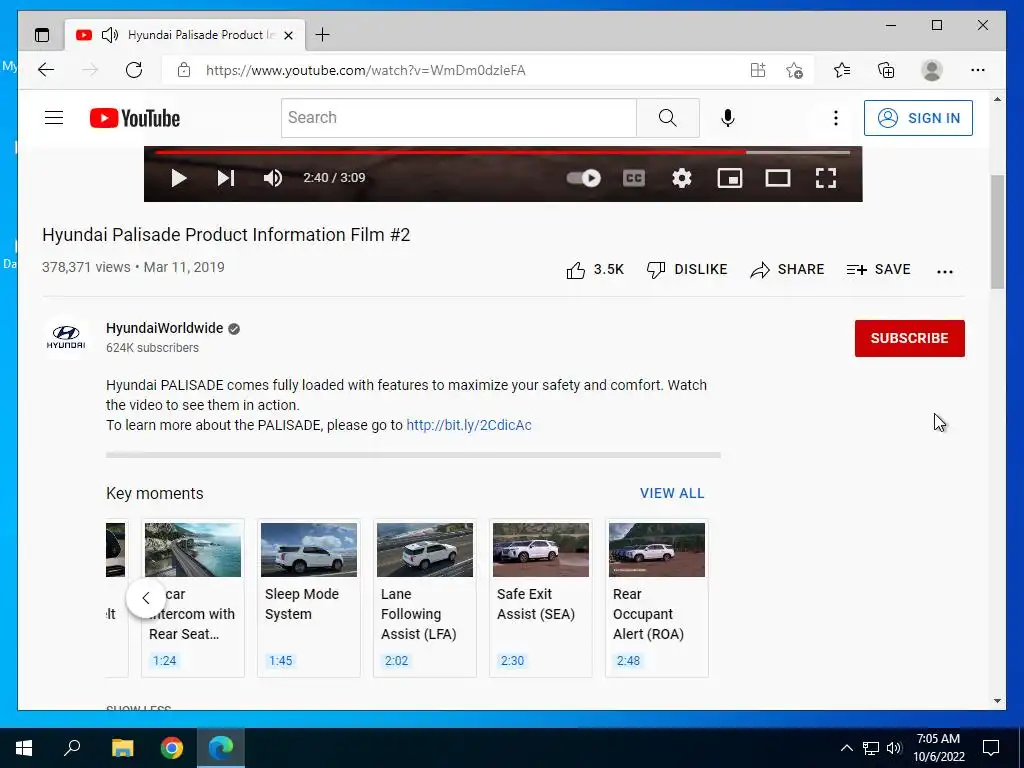Like the video thumbs up
The height and width of the screenshot is (768, 1024).
(x=595, y=270)
